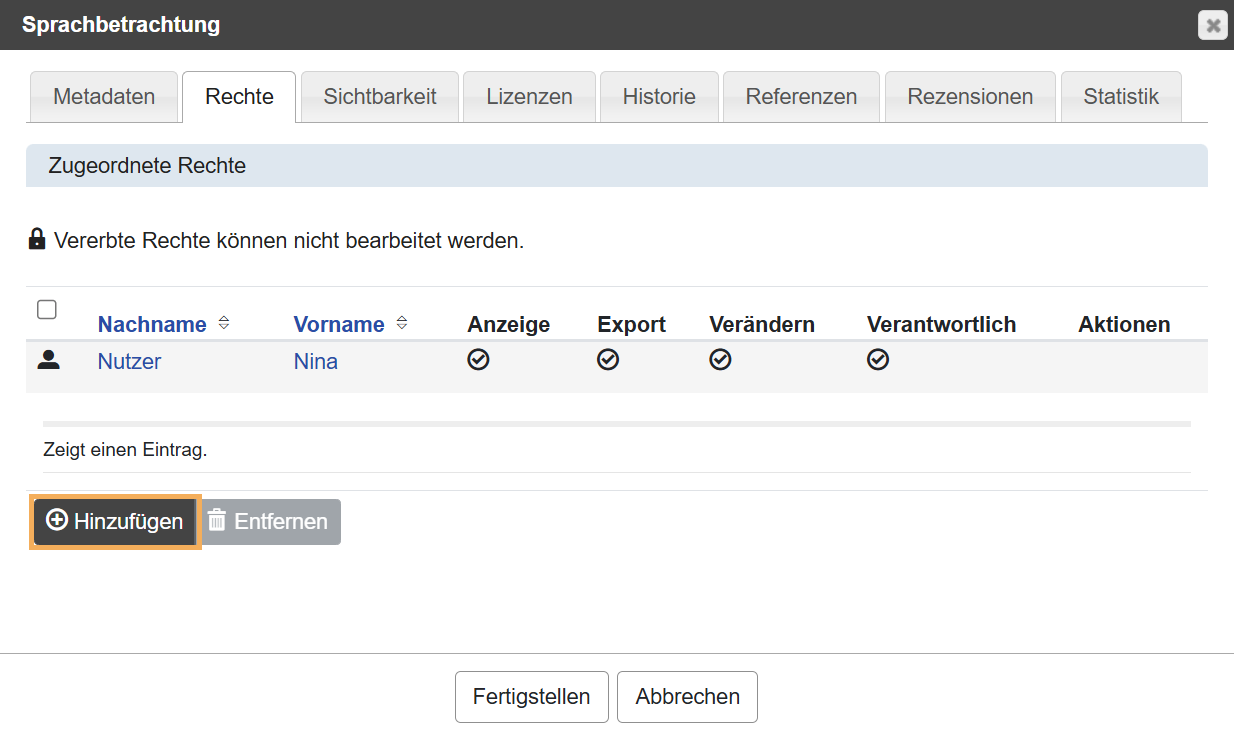Open the Nutzer last name link

129,362
